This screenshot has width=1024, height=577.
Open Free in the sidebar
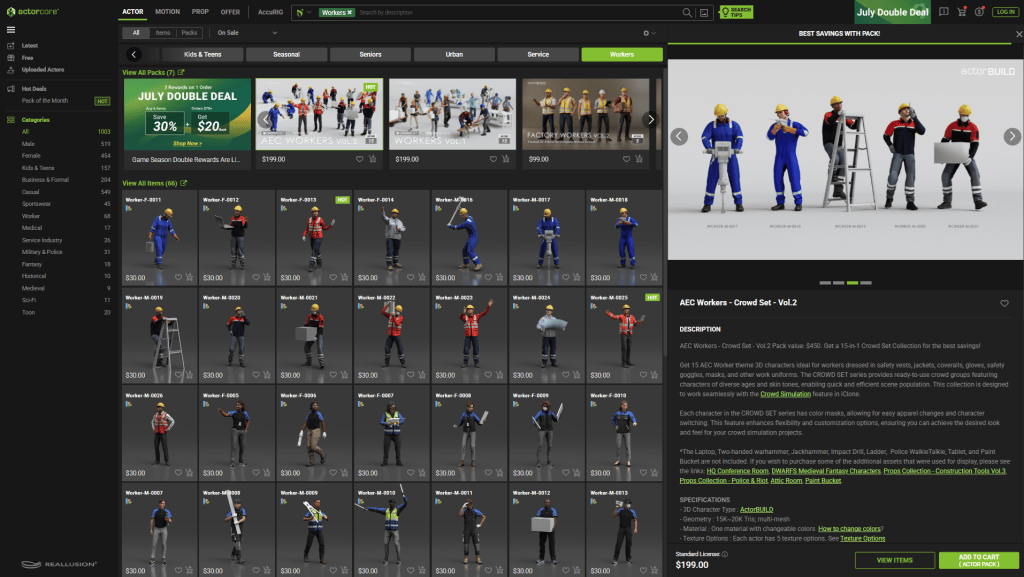pos(27,57)
